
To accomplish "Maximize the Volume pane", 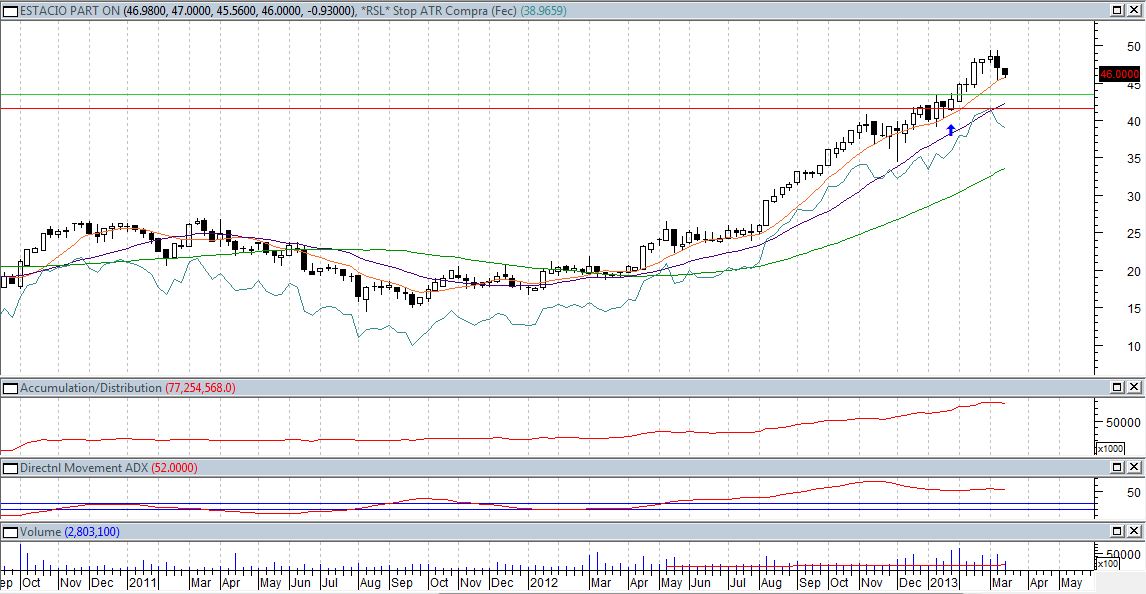I will click(x=1119, y=532).
